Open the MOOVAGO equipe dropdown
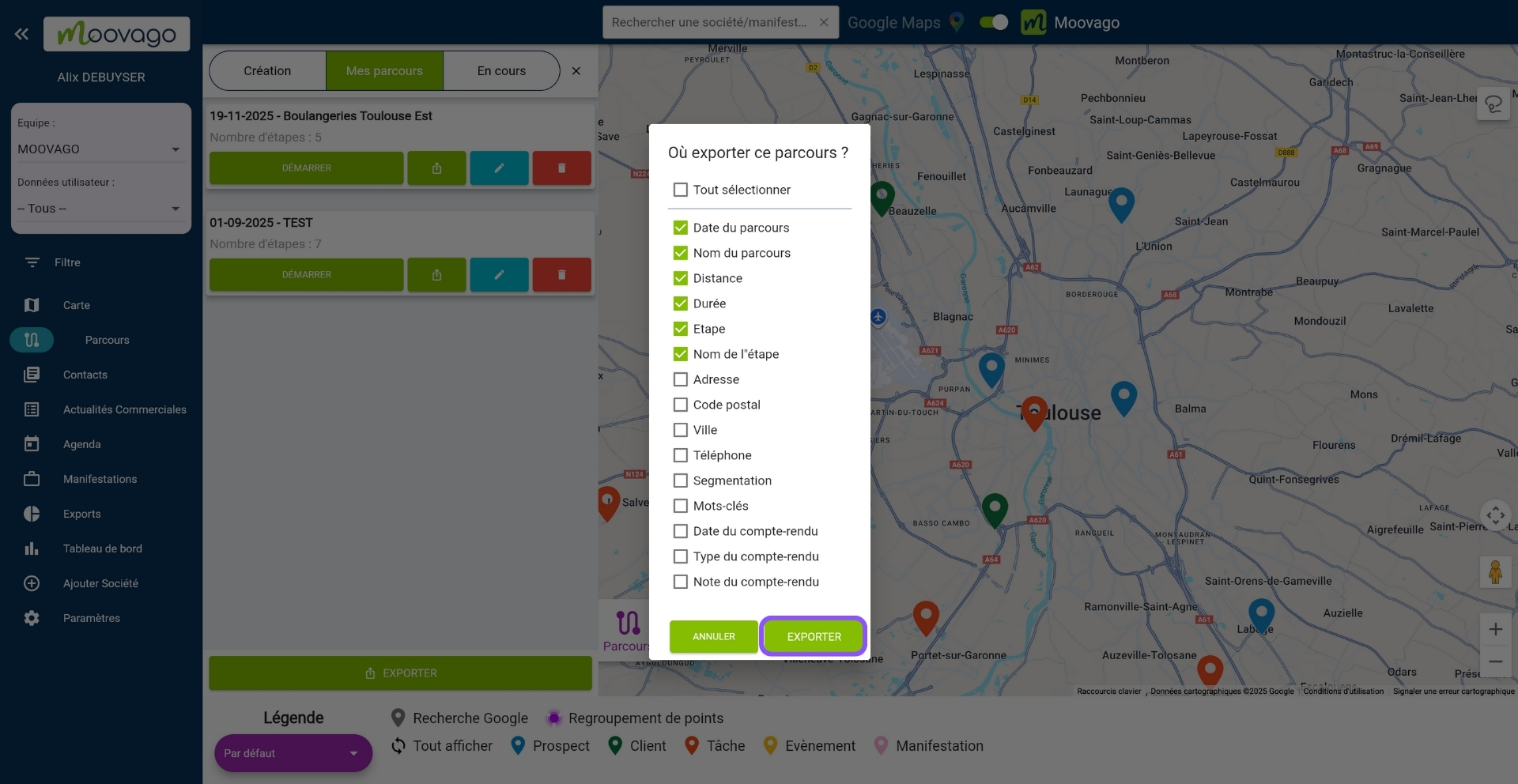 coord(176,149)
